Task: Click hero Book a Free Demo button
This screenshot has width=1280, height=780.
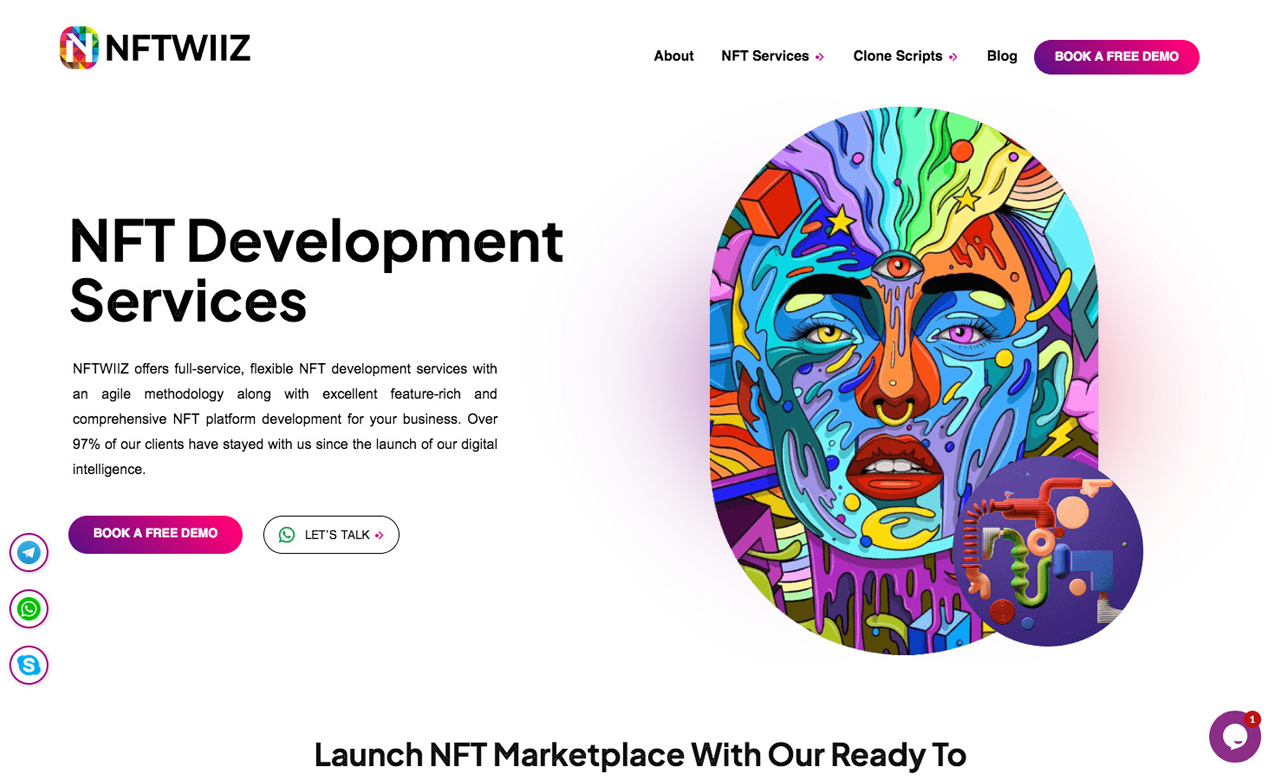Action: (155, 534)
